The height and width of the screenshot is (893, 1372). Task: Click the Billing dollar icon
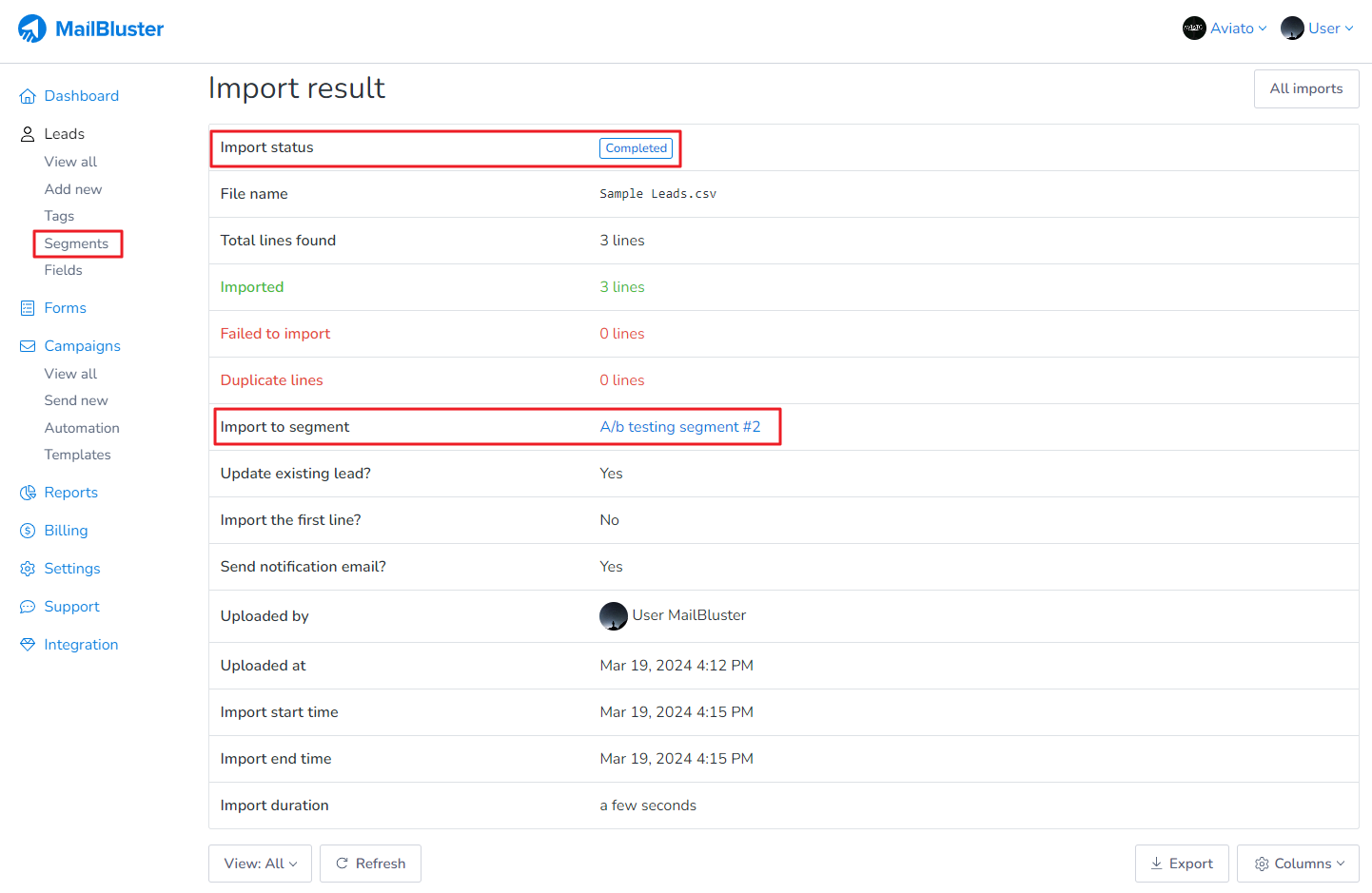[x=28, y=531]
